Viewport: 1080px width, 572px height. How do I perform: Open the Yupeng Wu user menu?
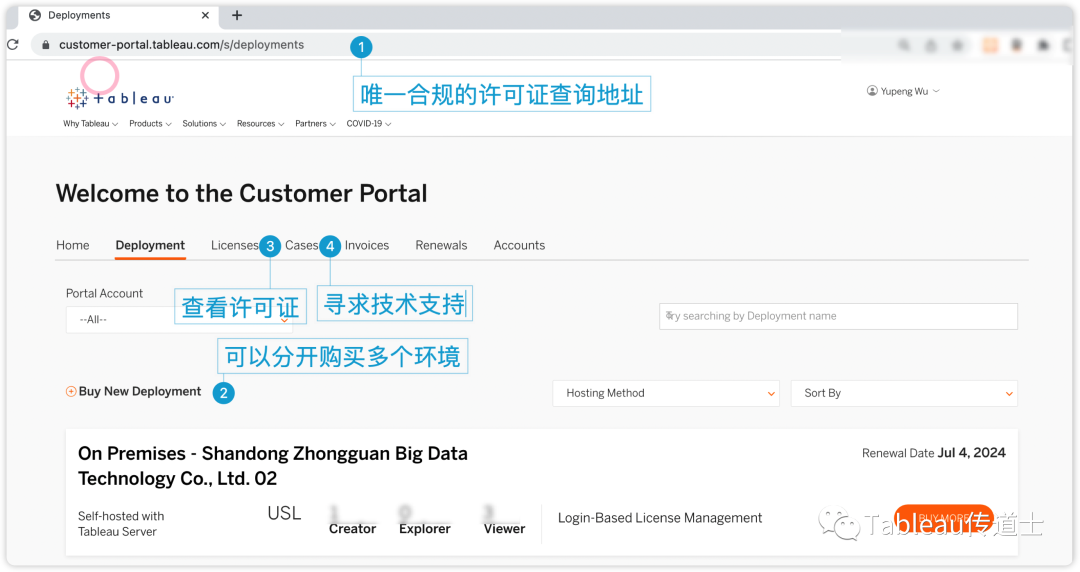(903, 91)
